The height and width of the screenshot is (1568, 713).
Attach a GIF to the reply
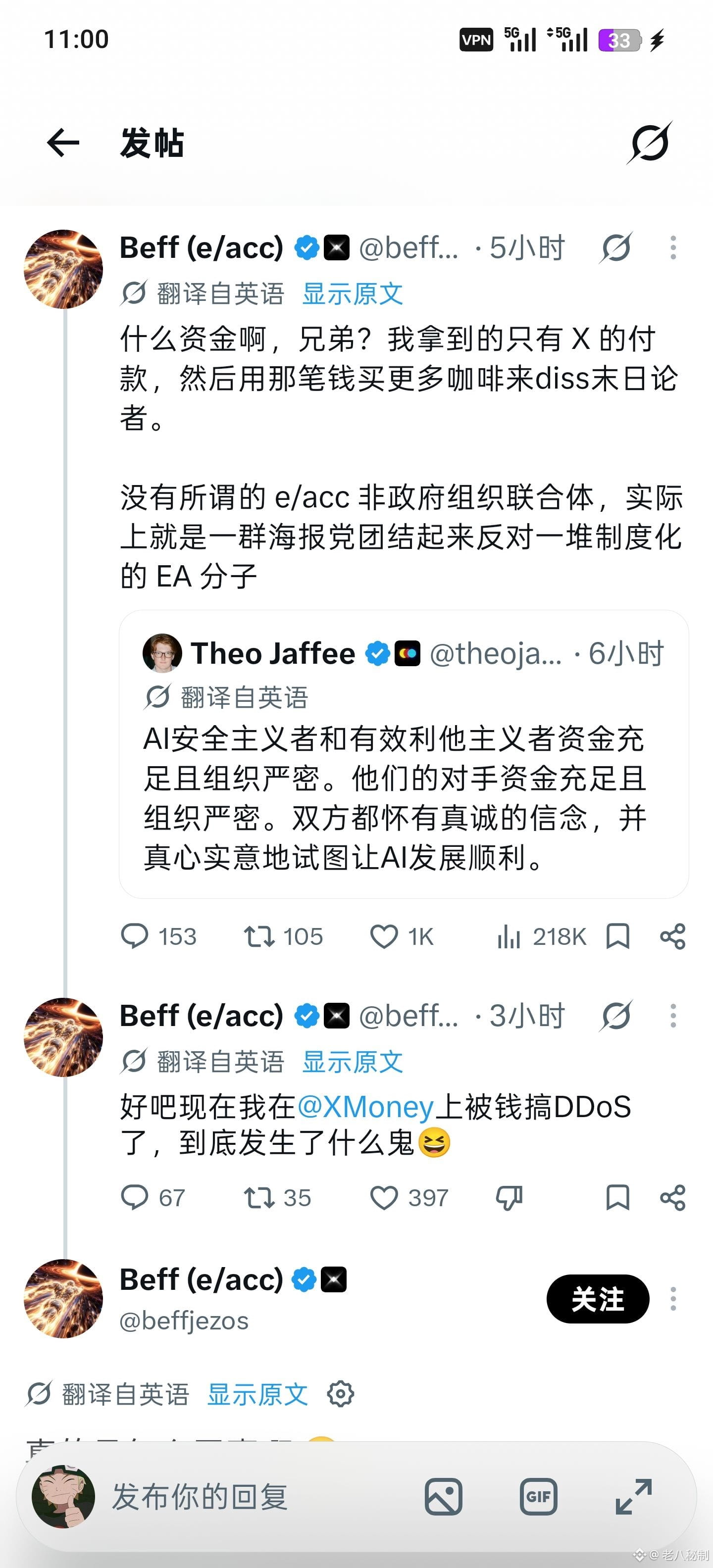tap(539, 1497)
